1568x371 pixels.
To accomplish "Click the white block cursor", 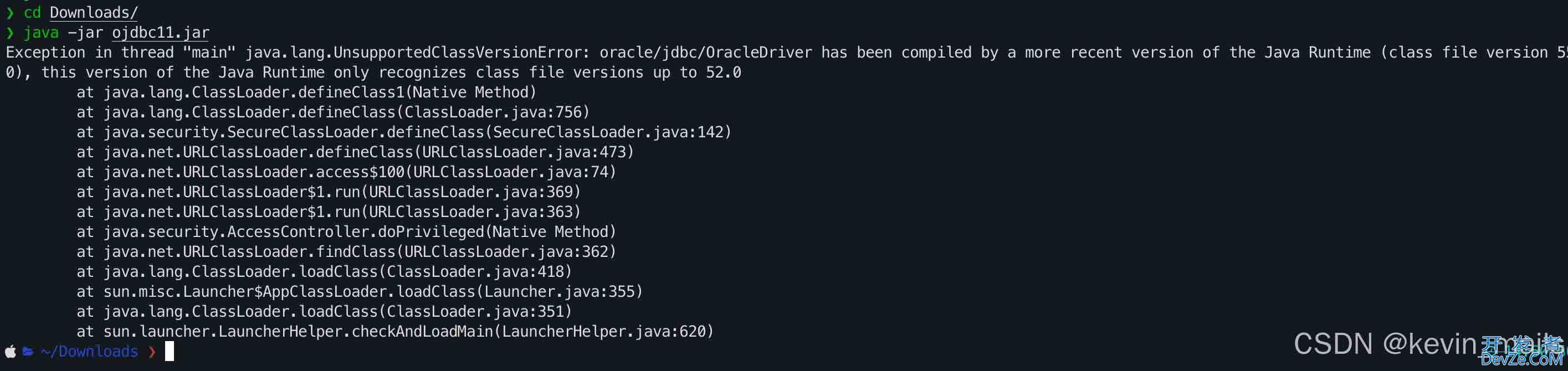I will pyautogui.click(x=169, y=351).
